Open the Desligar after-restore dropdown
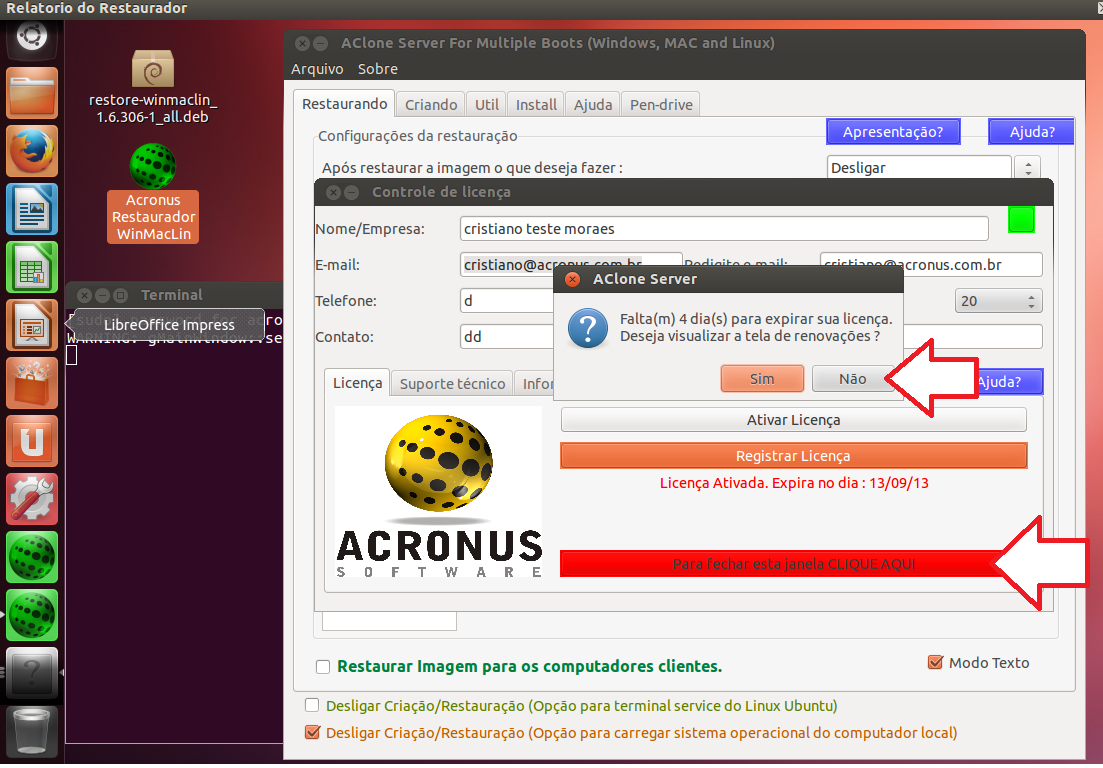The height and width of the screenshot is (768, 1103). [x=919, y=167]
